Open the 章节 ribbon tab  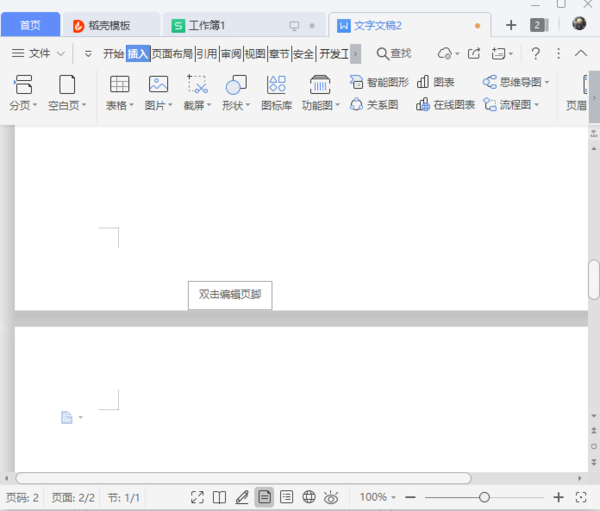(x=279, y=54)
